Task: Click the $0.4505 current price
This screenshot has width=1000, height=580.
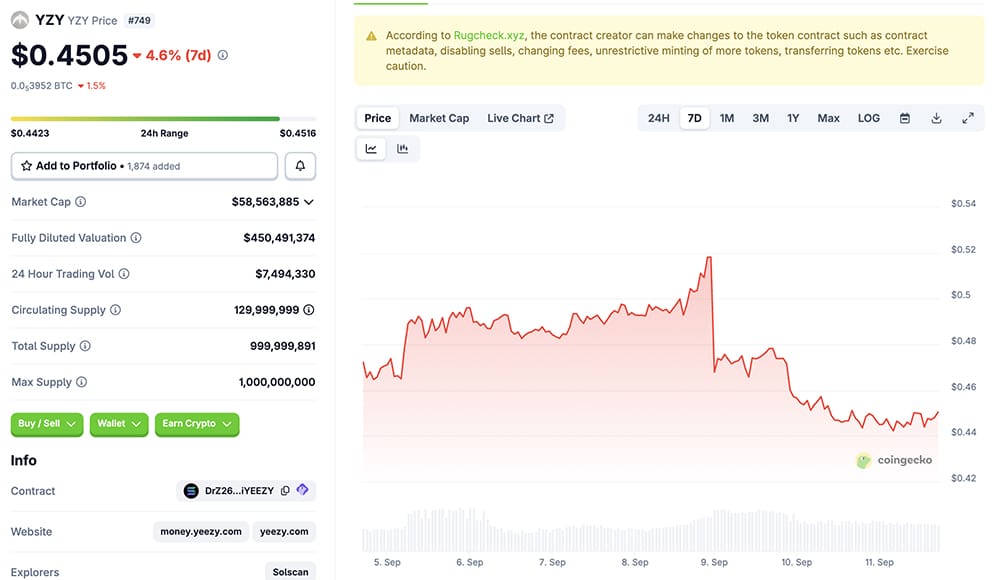Action: (x=70, y=55)
